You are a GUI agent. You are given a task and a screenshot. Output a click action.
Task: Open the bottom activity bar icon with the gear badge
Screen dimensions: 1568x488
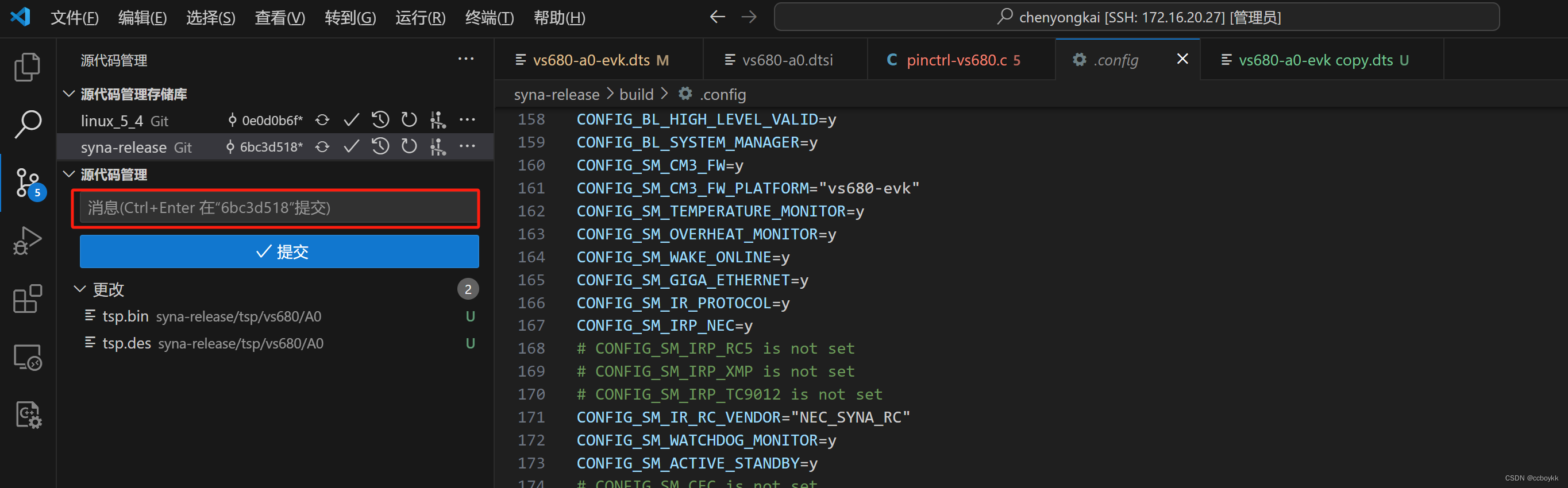point(28,415)
